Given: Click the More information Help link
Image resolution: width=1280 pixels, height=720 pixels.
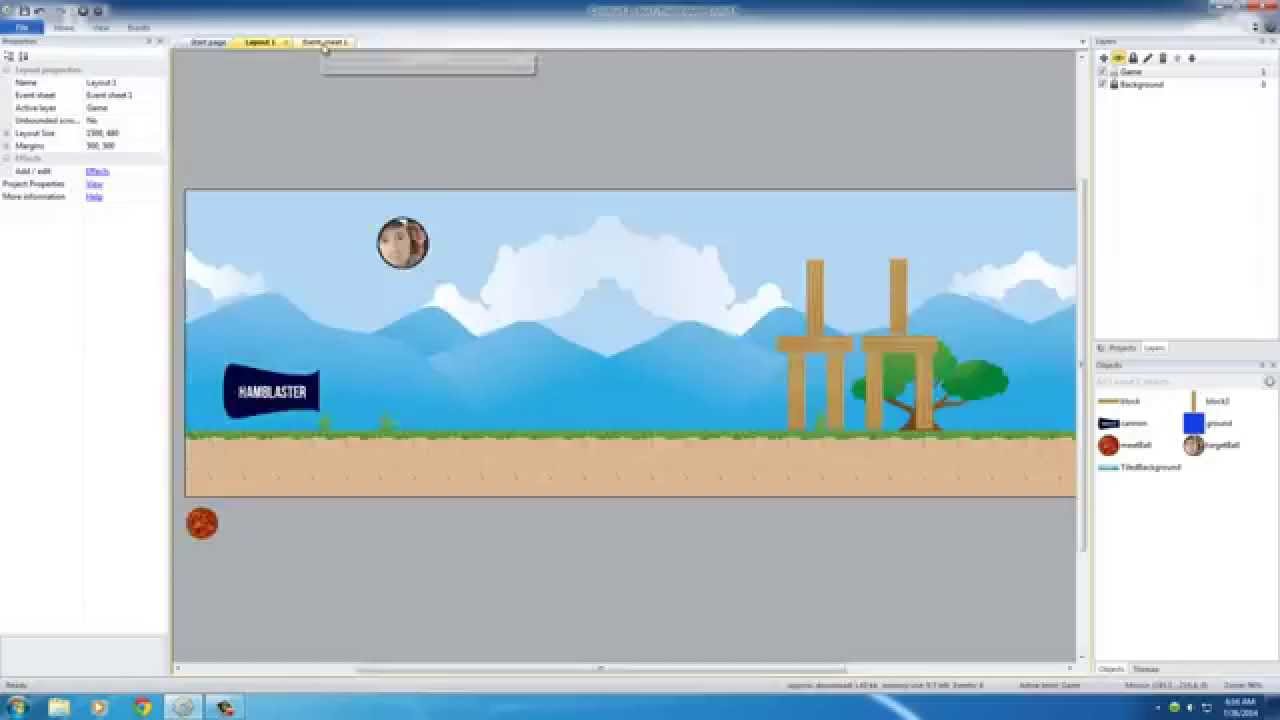Looking at the screenshot, I should pyautogui.click(x=94, y=197).
